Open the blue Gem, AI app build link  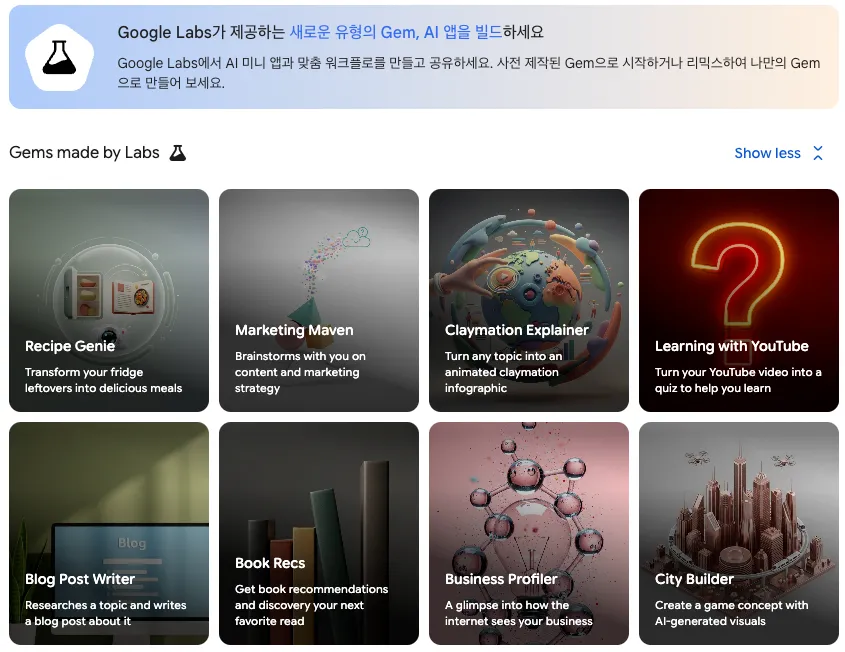tap(396, 32)
